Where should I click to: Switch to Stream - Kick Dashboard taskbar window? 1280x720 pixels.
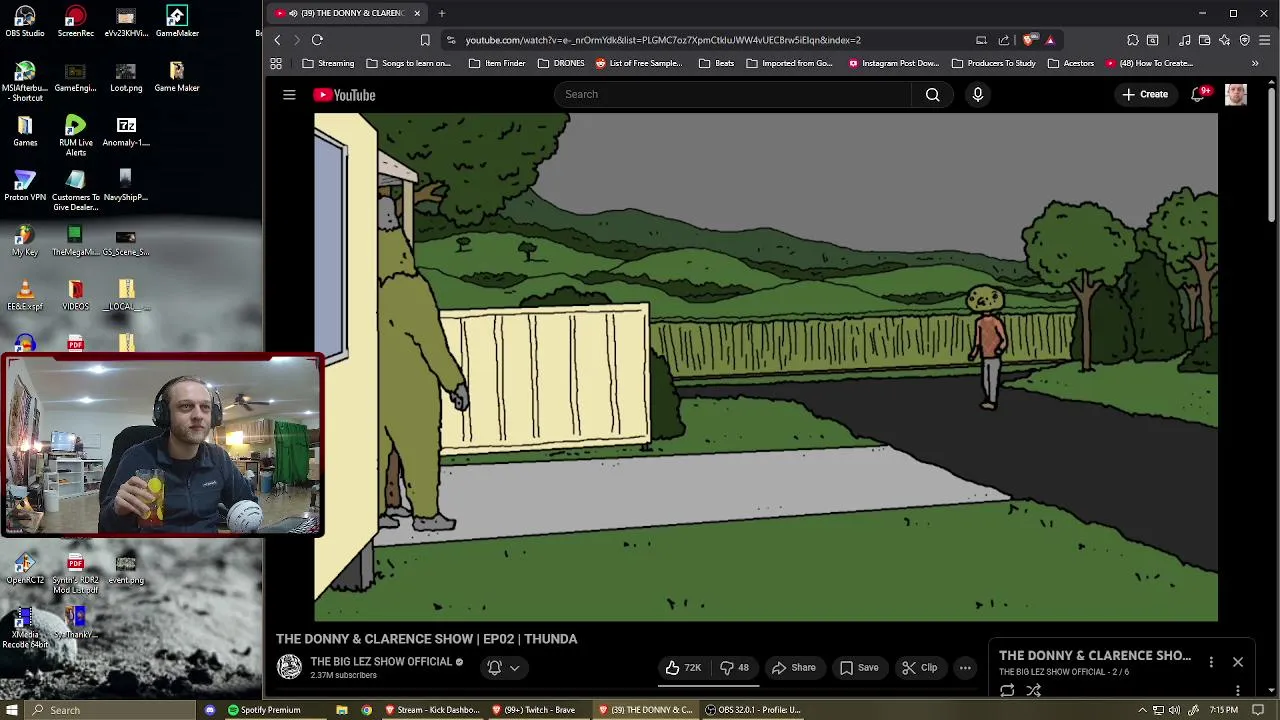(x=431, y=710)
